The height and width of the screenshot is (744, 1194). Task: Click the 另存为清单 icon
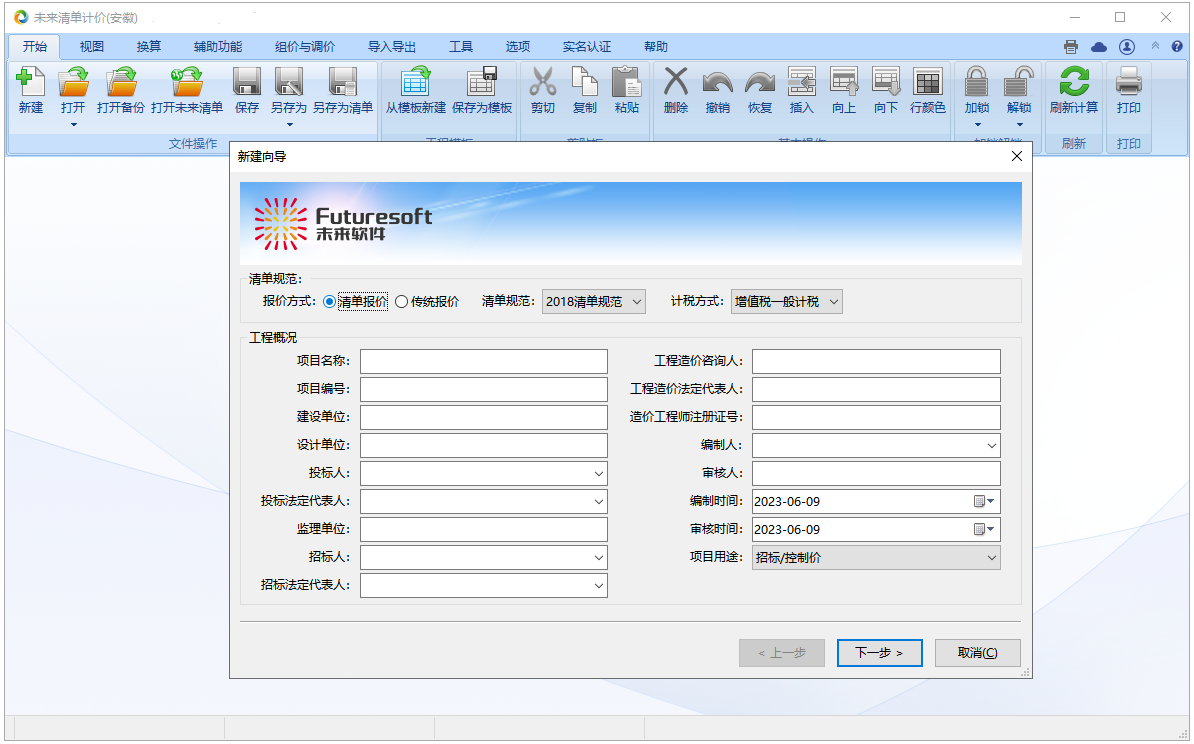tap(343, 82)
